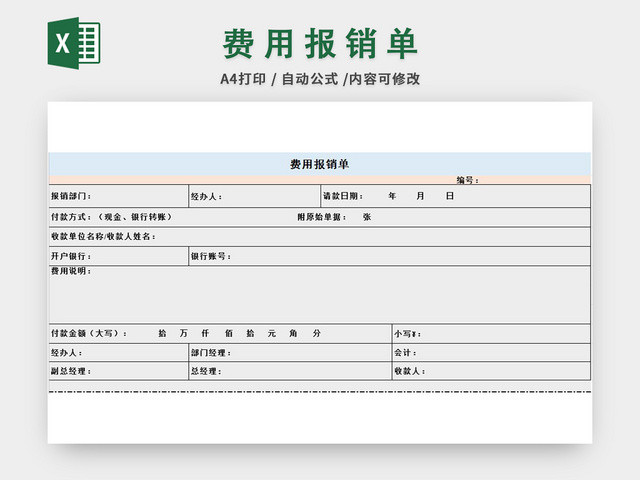Click the 角 unit in amount row

click(x=293, y=333)
